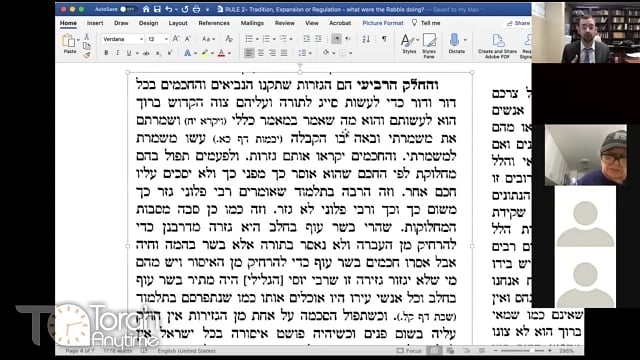Open the undo history dropdown arrow
Viewport: 640px width, 360px height.
coord(176,9)
